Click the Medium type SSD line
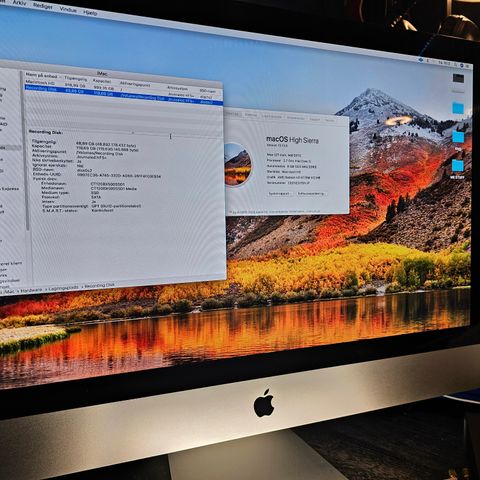This screenshot has width=480, height=480. 70,193
